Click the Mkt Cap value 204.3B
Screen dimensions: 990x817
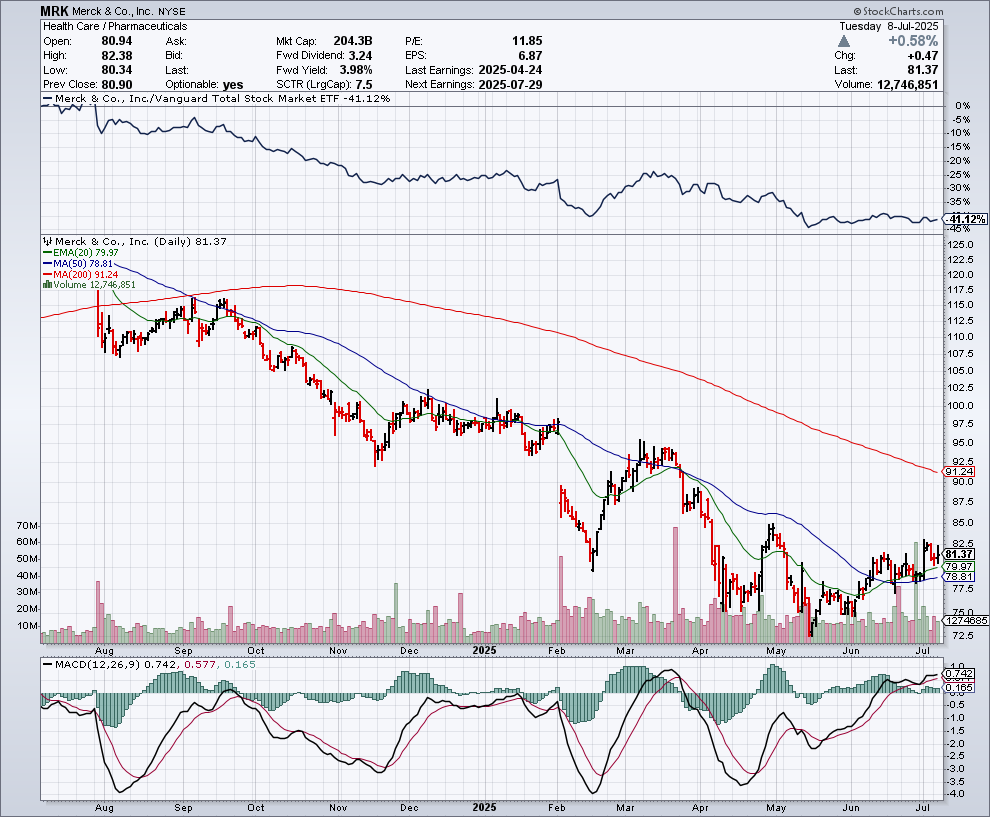[x=353, y=41]
